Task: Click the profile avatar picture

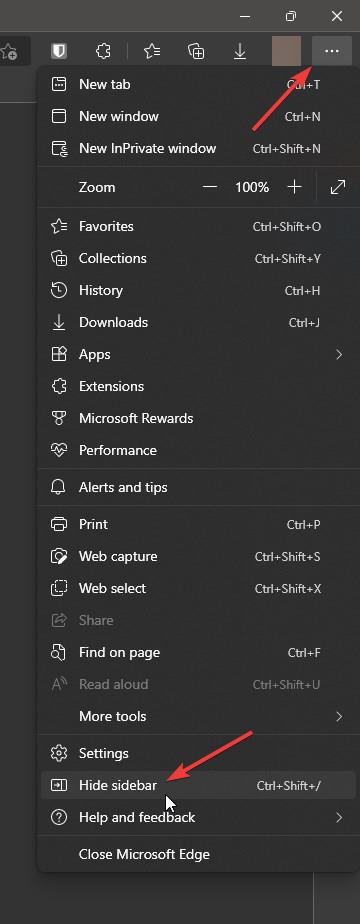Action: click(x=286, y=51)
